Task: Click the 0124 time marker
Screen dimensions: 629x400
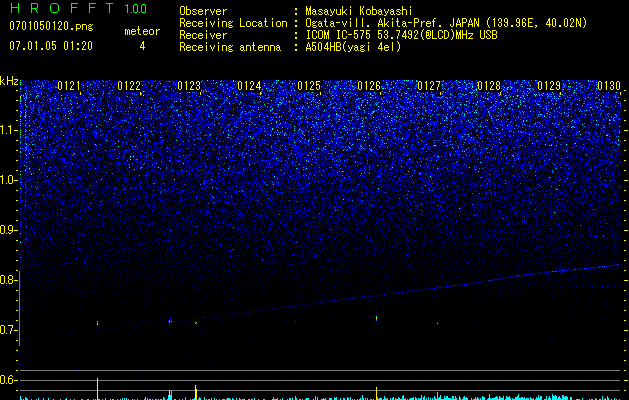Action: (x=249, y=86)
